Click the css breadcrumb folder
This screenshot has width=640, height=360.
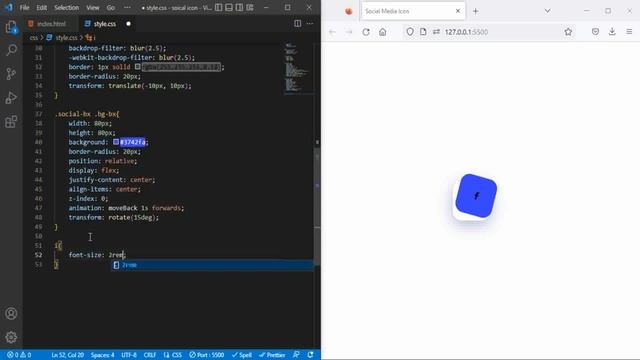pyautogui.click(x=33, y=38)
